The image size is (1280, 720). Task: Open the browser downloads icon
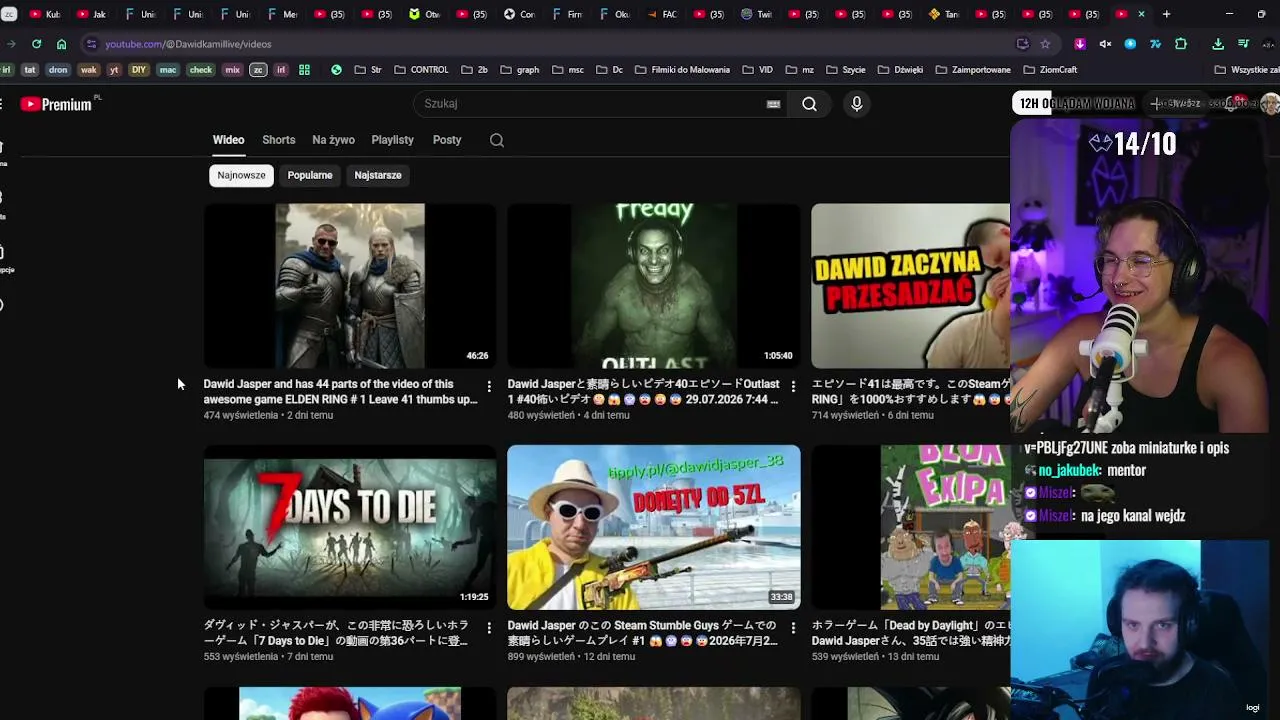[1218, 44]
